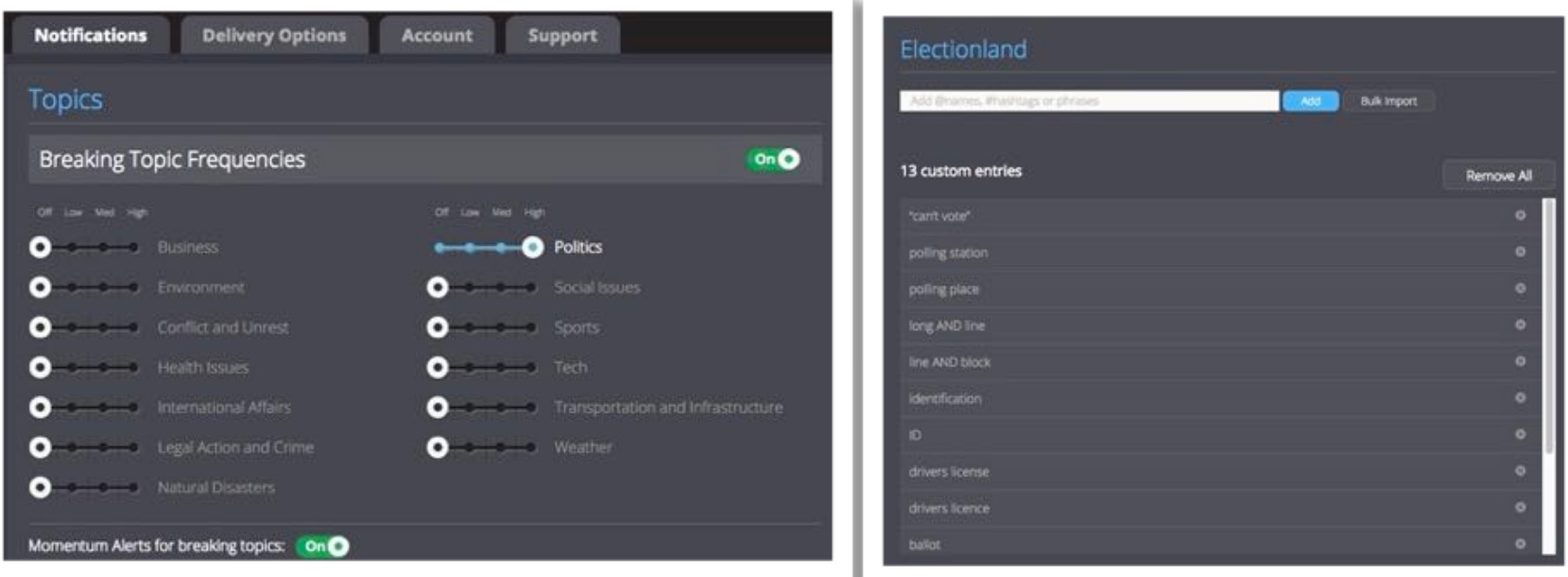The image size is (1568, 577).
Task: Click the Business frequency slider handle
Action: tap(40, 247)
